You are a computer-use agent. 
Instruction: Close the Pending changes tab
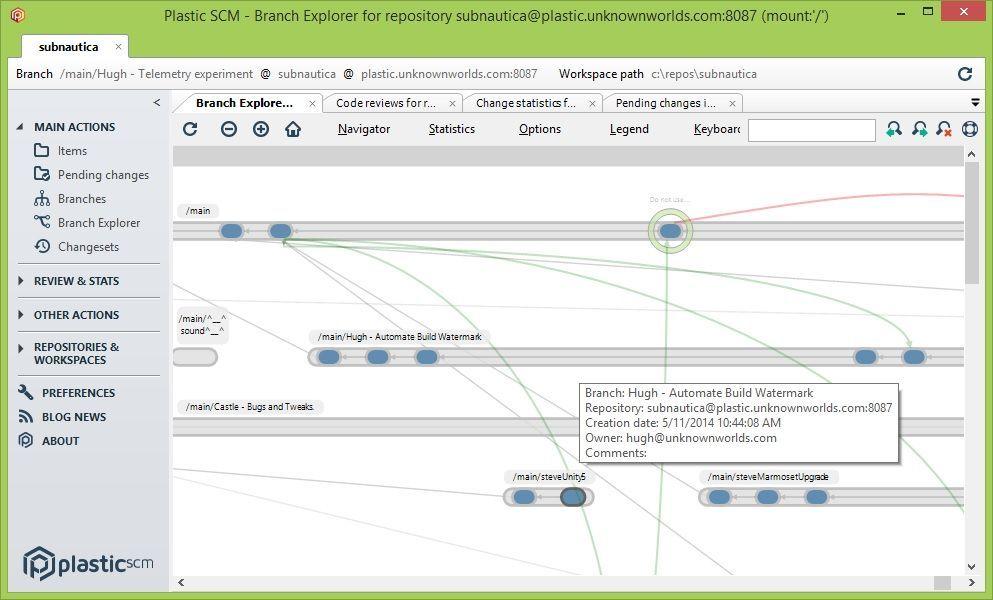(732, 103)
